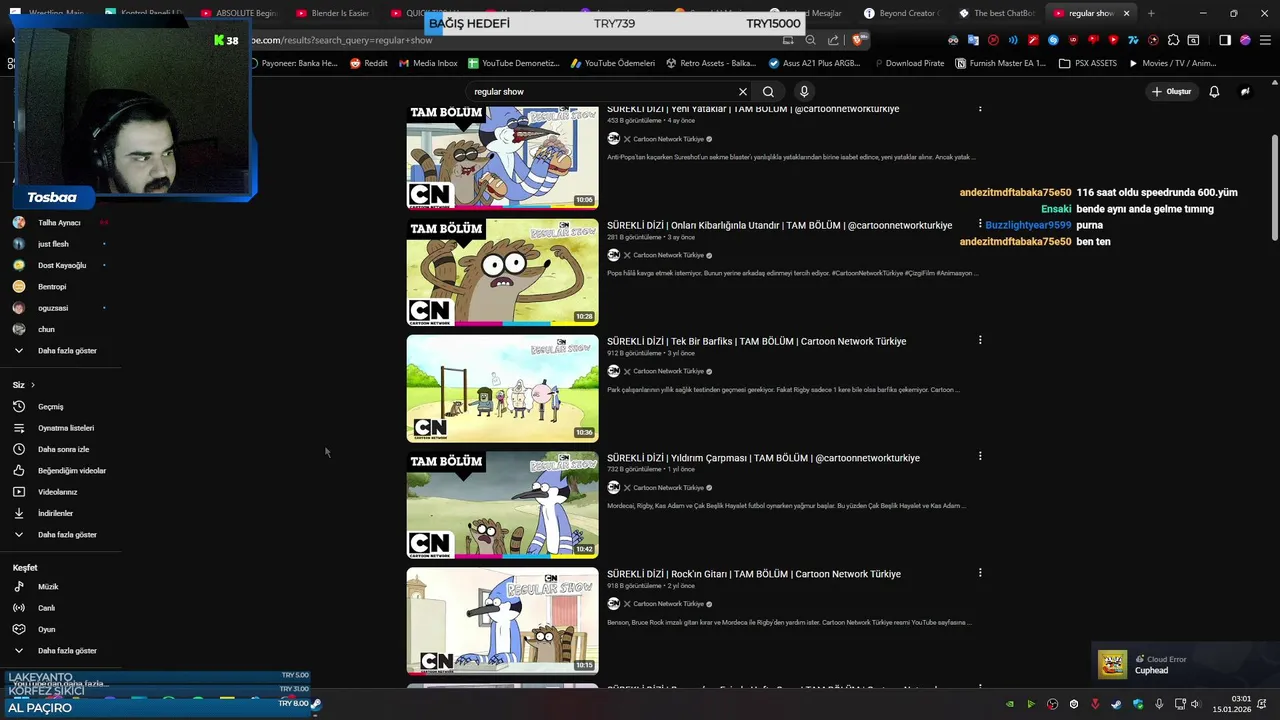Clear the search box with the X icon
Image resolution: width=1280 pixels, height=720 pixels.
(743, 91)
